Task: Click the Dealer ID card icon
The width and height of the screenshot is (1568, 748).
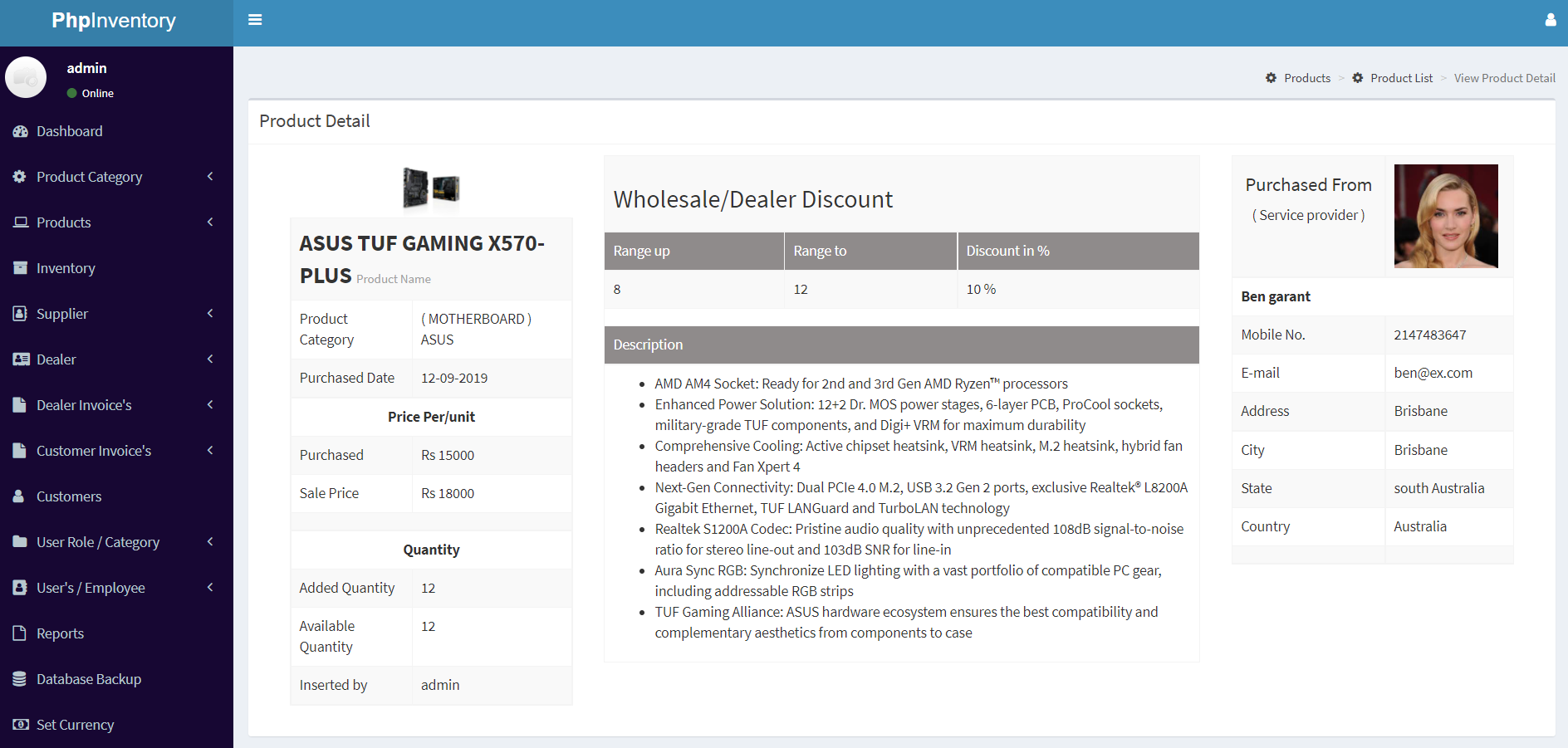Action: tap(22, 359)
